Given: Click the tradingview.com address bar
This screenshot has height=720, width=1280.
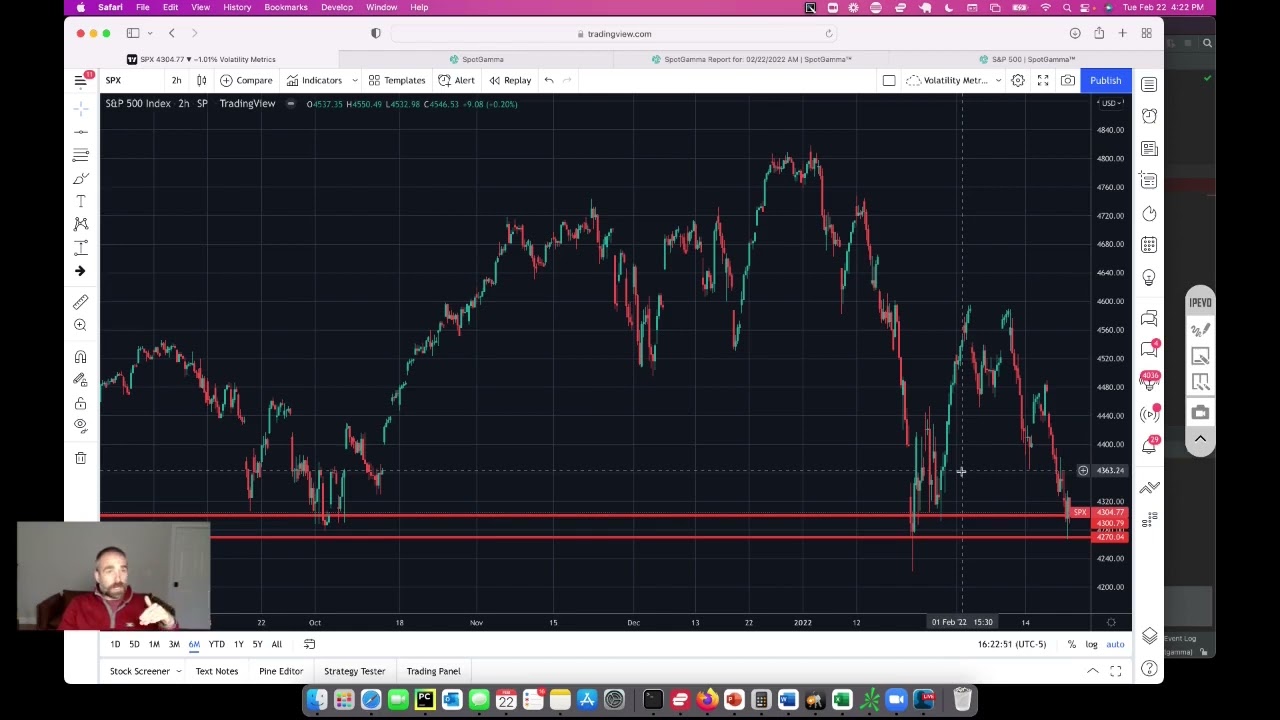Looking at the screenshot, I should click(614, 33).
